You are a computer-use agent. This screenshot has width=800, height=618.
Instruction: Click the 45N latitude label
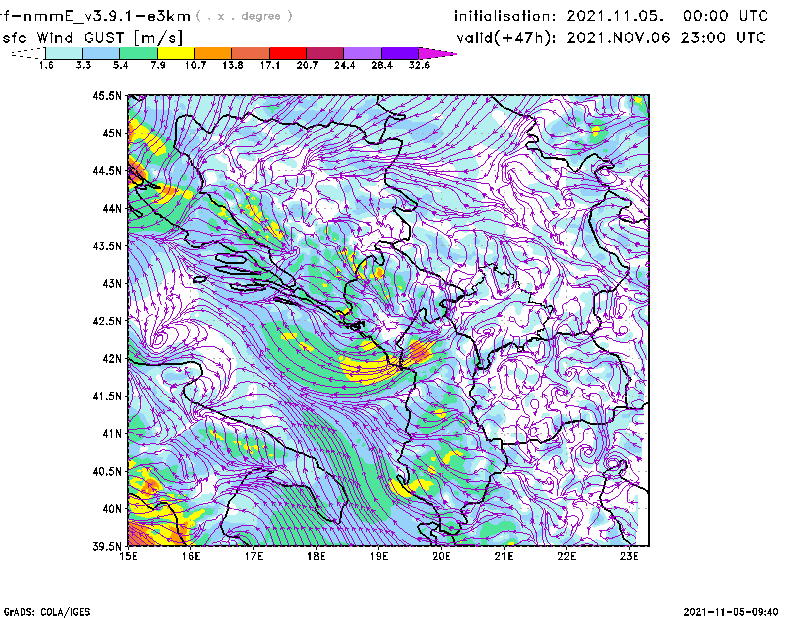[112, 133]
